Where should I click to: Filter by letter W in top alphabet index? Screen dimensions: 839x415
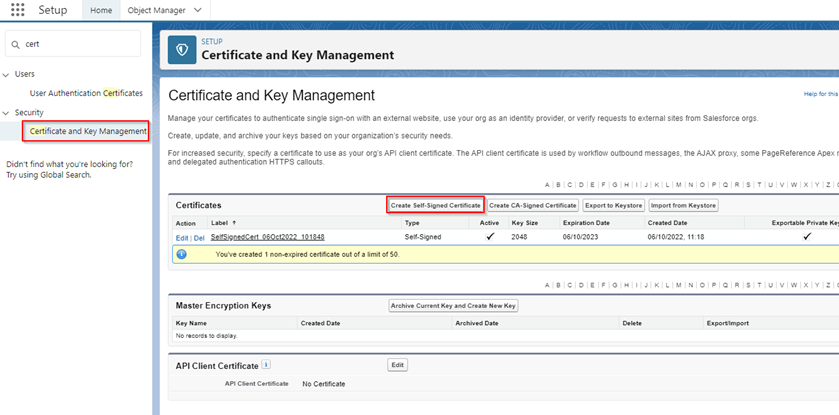click(x=794, y=185)
